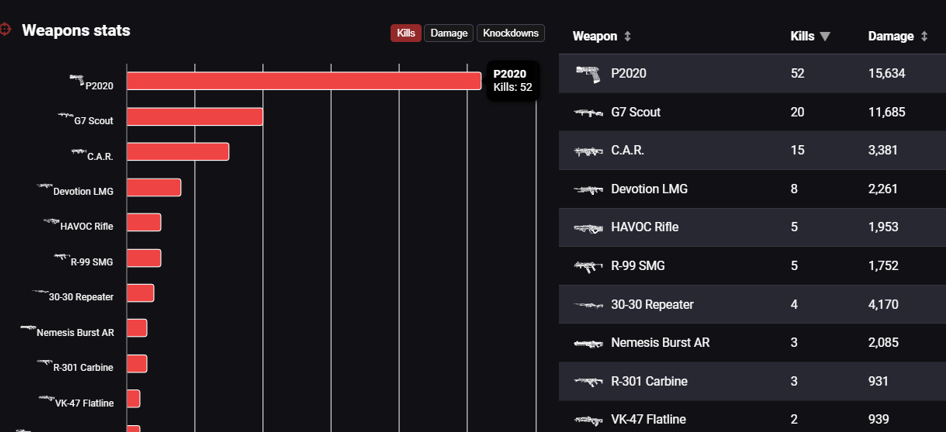Click R-301 Carbine name in table

tap(649, 381)
